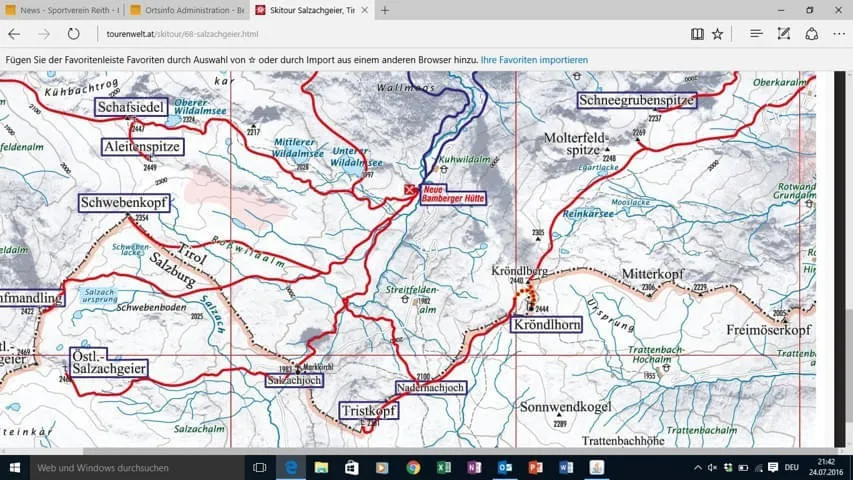Show hidden system tray icons
The height and width of the screenshot is (480, 853).
point(697,467)
